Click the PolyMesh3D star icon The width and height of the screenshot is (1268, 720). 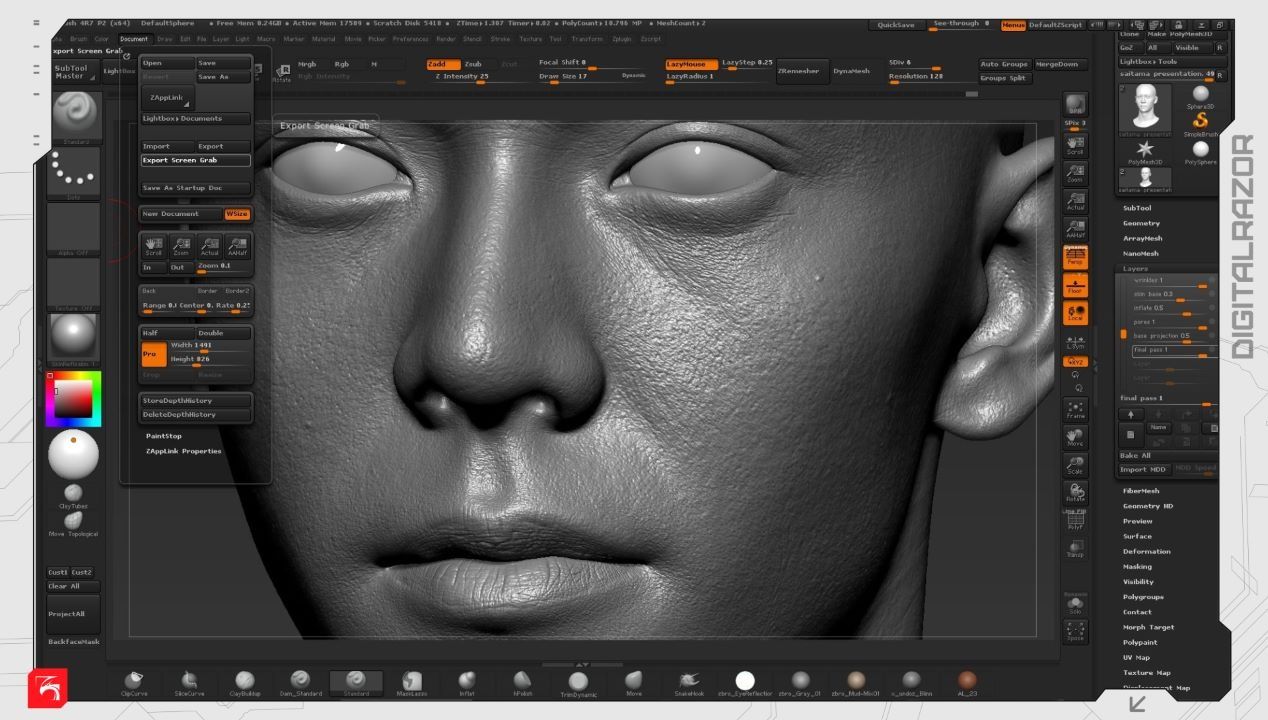coord(1145,149)
